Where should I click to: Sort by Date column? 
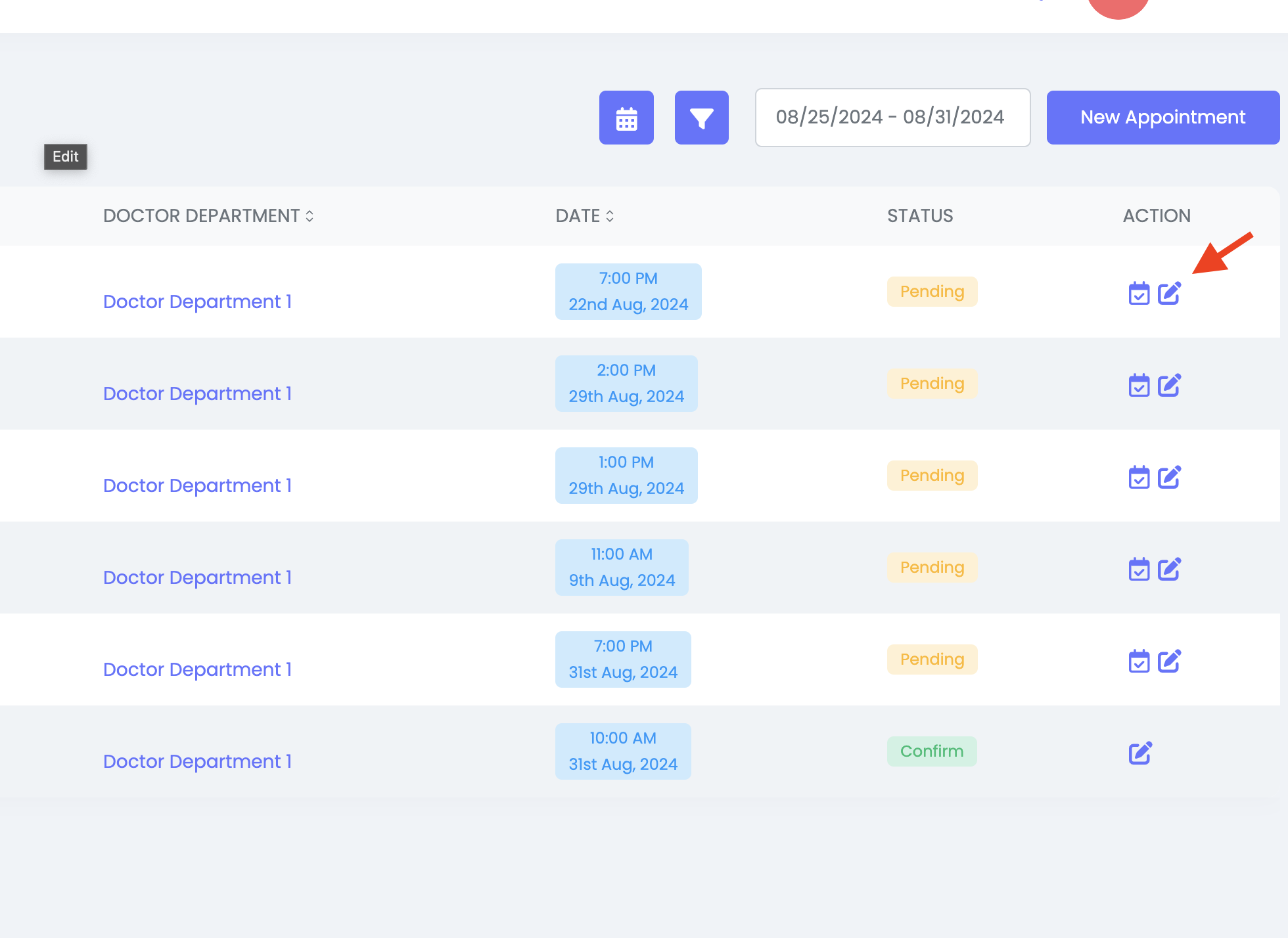coord(585,216)
